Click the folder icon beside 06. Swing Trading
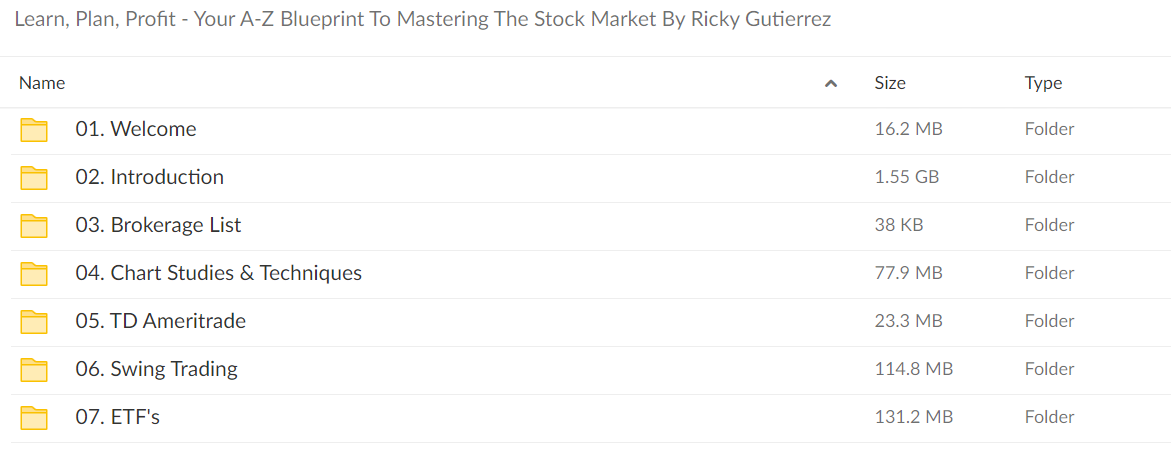The image size is (1171, 460). coord(34,370)
